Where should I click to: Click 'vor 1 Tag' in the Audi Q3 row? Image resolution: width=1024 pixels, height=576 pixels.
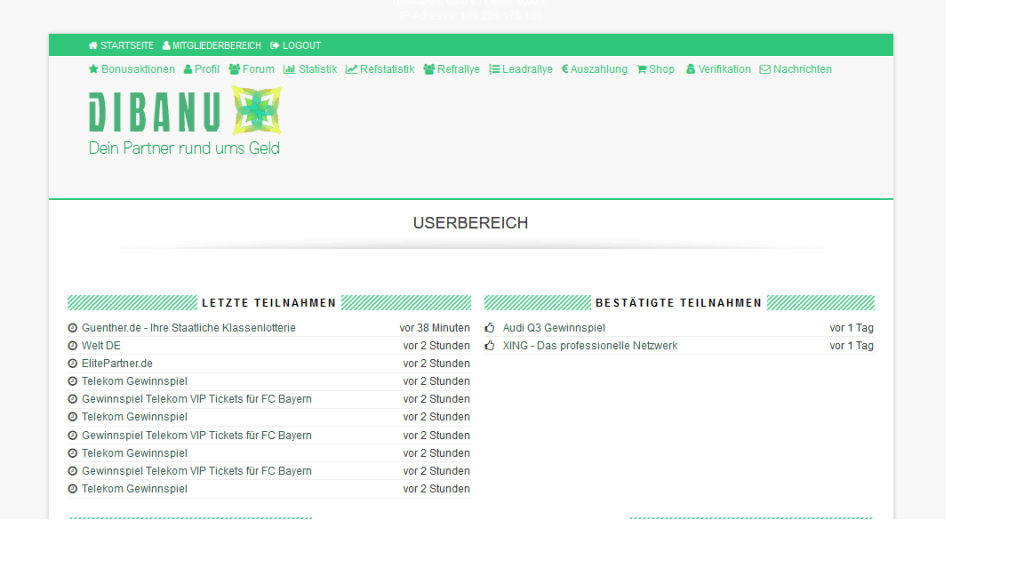[852, 328]
